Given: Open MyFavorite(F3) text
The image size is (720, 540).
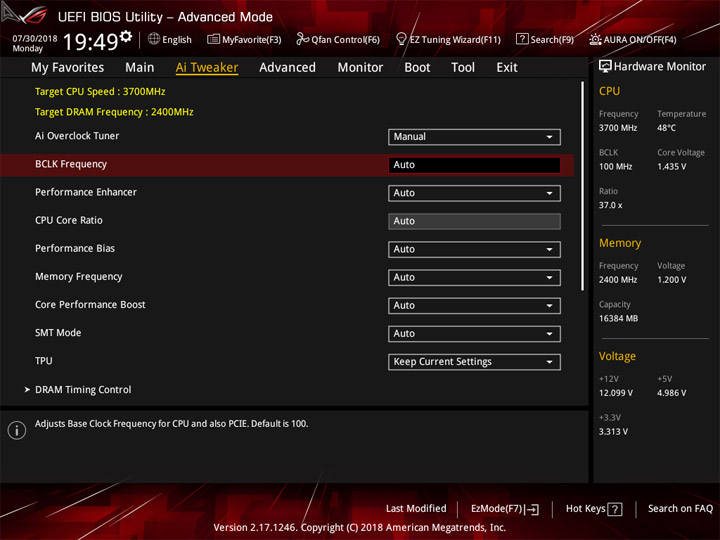Looking at the screenshot, I should pyautogui.click(x=252, y=39).
